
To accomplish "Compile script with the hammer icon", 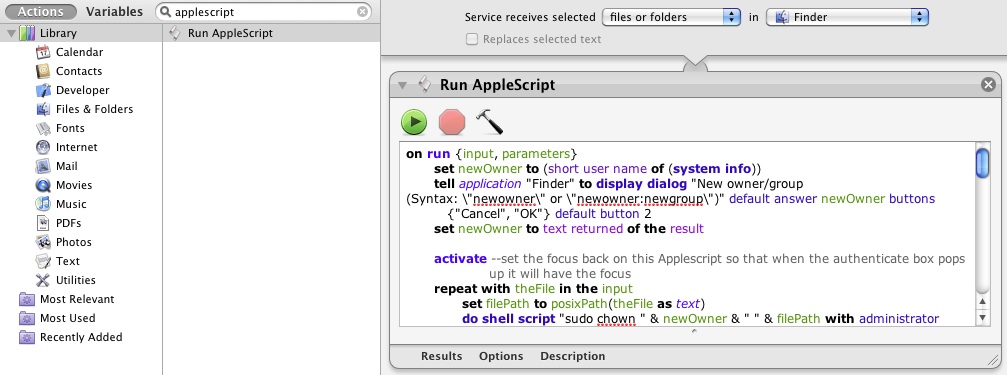I will coord(489,121).
